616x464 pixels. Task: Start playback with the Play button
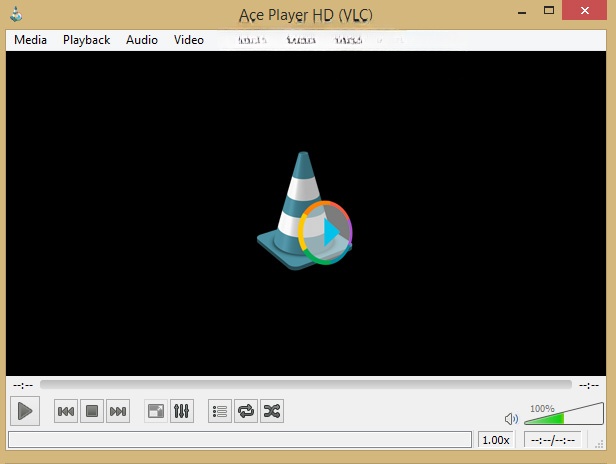25,411
